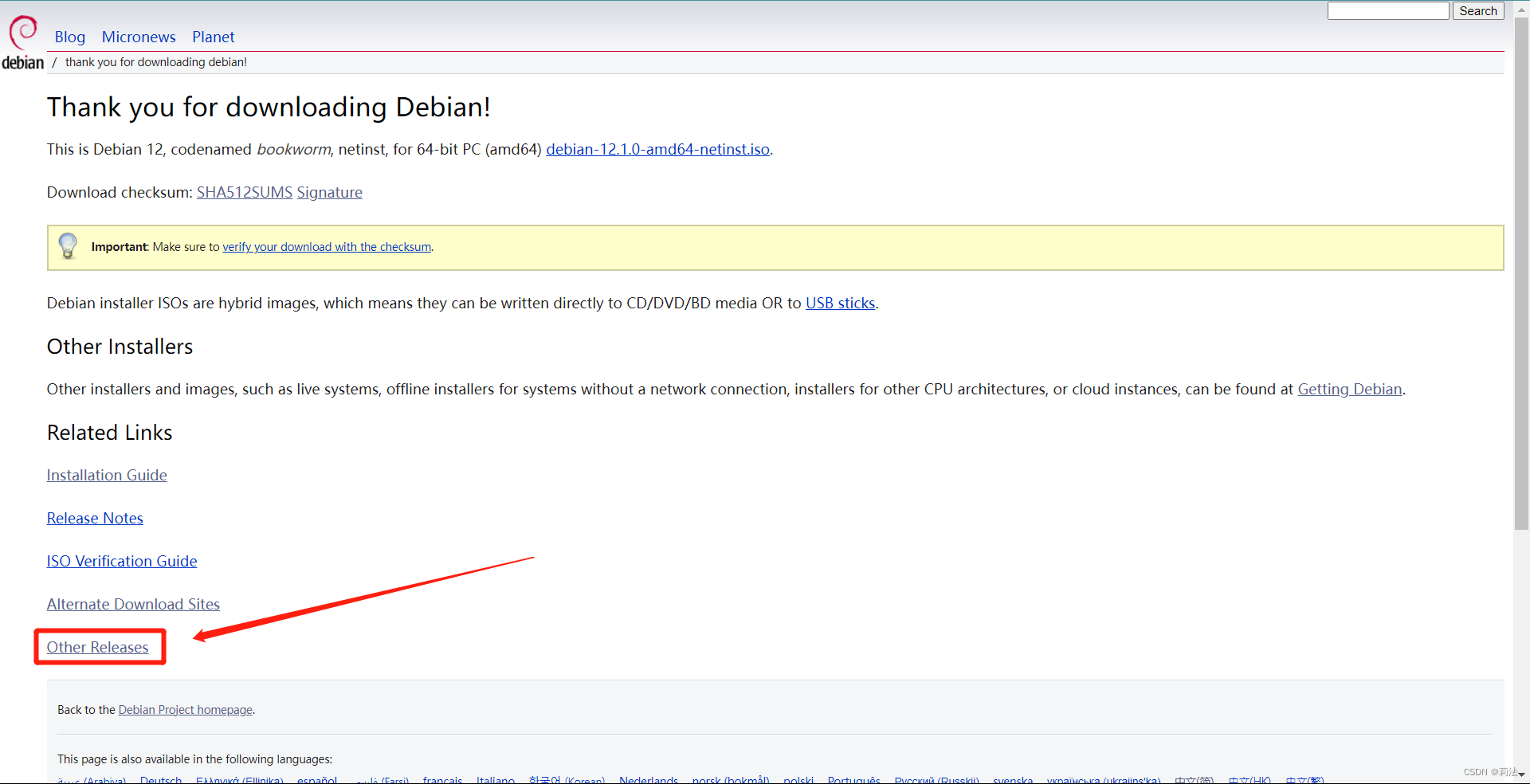Open the ISO Verification Guide link

point(122,561)
